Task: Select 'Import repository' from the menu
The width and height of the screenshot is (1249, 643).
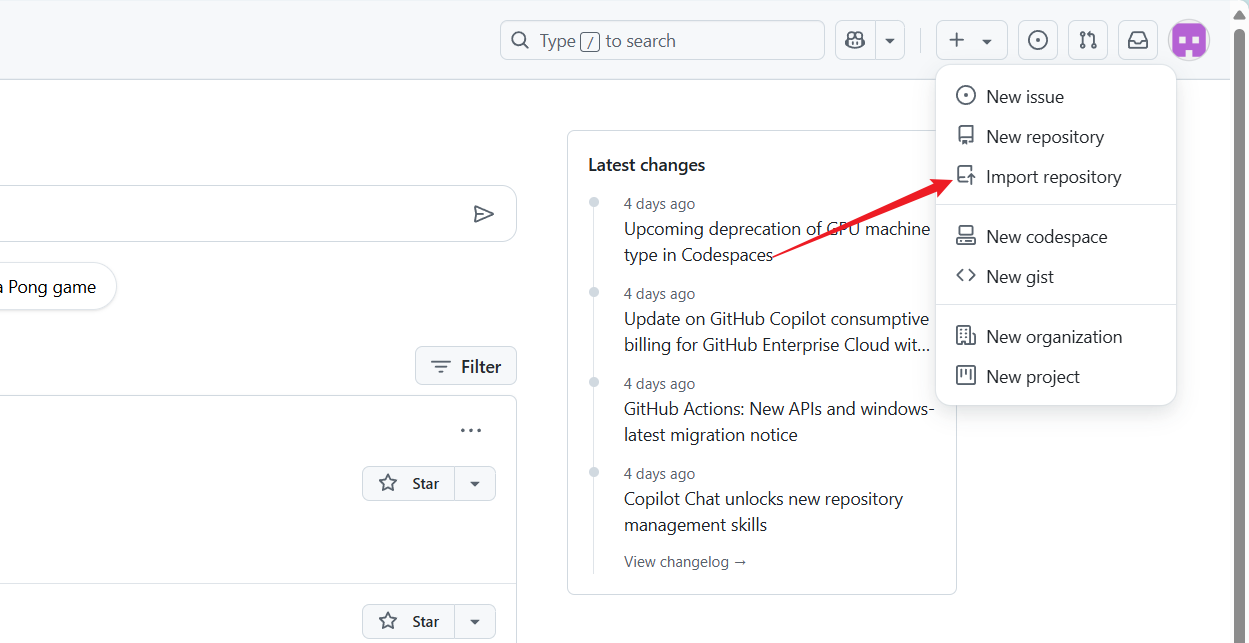Action: click(1056, 177)
